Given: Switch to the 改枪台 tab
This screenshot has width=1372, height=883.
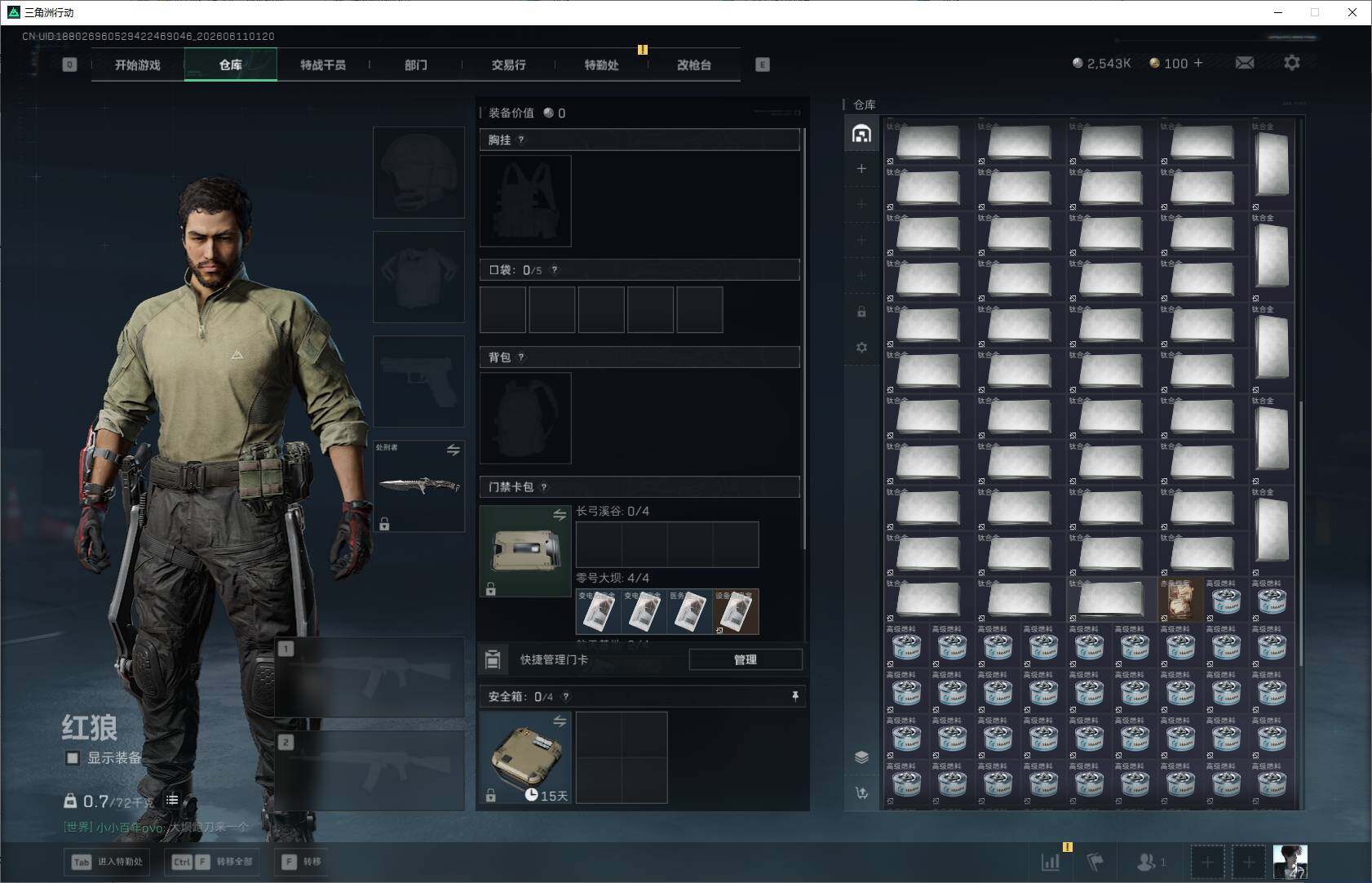Looking at the screenshot, I should coord(694,64).
